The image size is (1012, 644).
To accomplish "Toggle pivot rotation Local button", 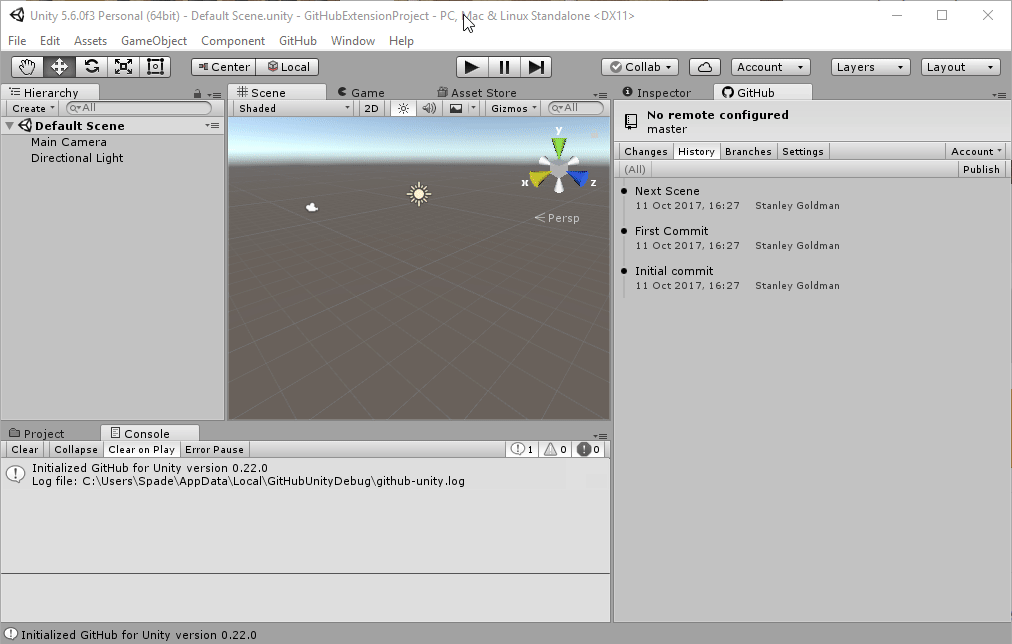I will [x=287, y=67].
